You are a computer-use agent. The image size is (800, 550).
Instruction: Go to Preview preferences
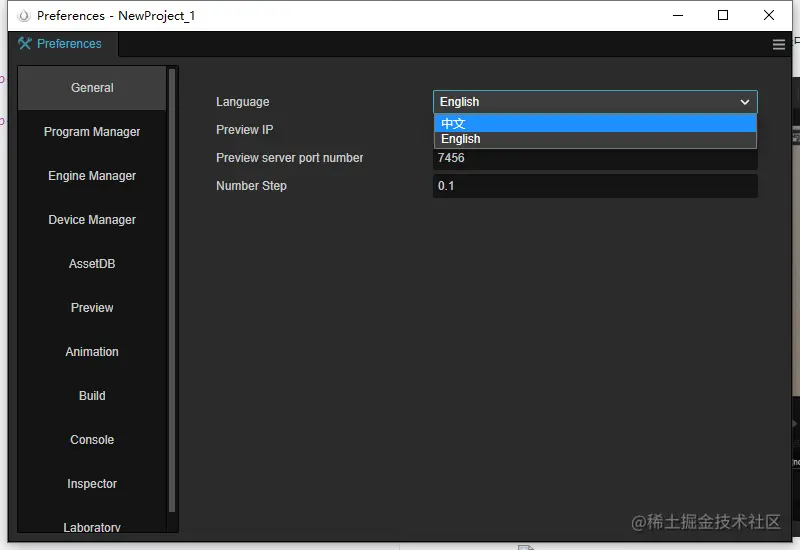[92, 308]
